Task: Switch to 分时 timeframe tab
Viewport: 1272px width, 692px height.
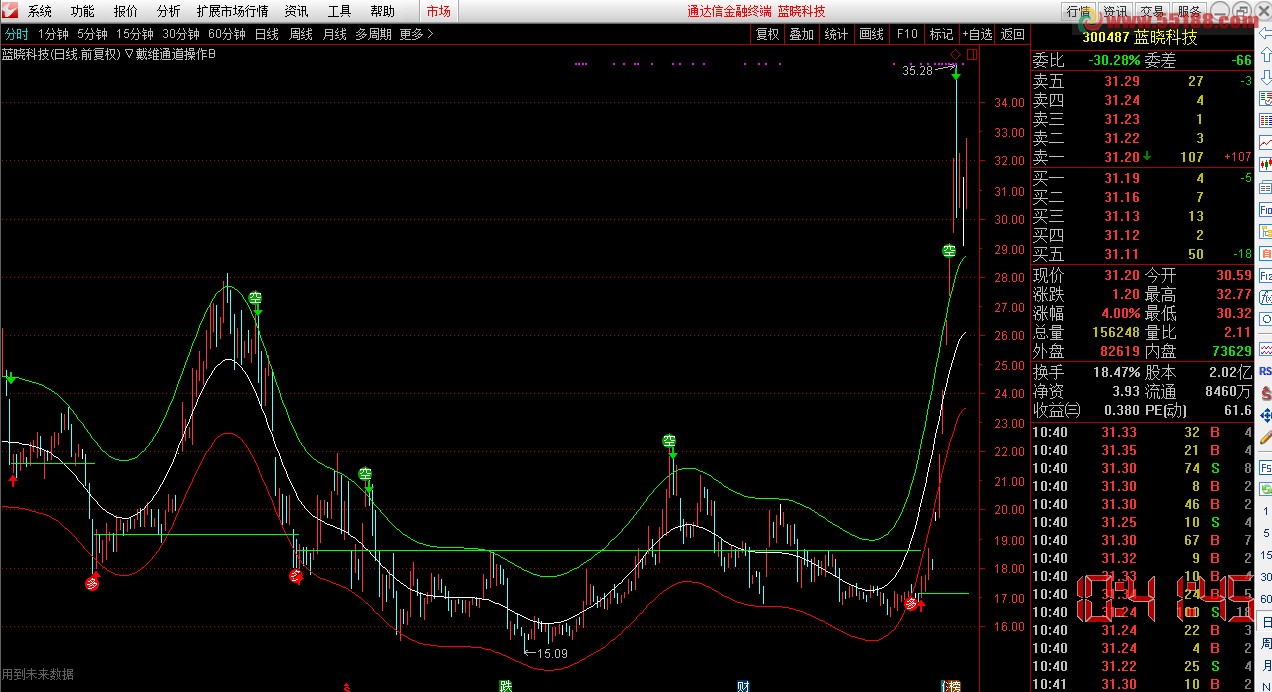Action: point(17,34)
